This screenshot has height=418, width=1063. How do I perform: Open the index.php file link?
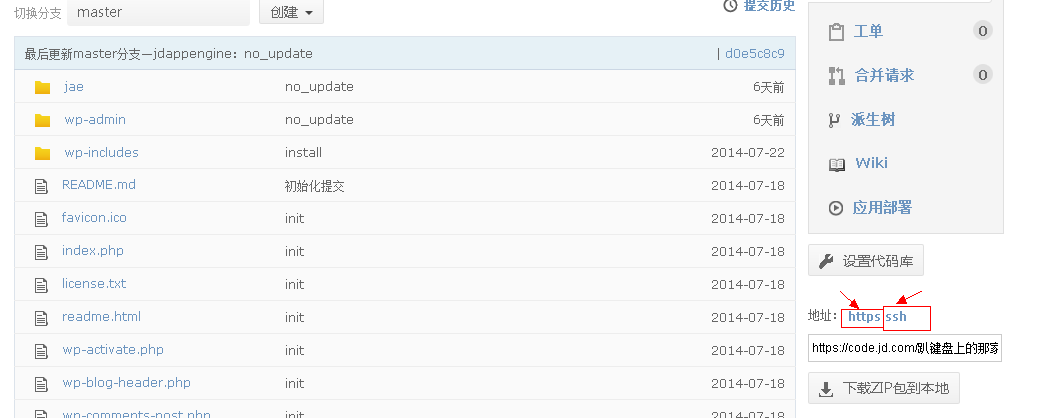(x=92, y=251)
